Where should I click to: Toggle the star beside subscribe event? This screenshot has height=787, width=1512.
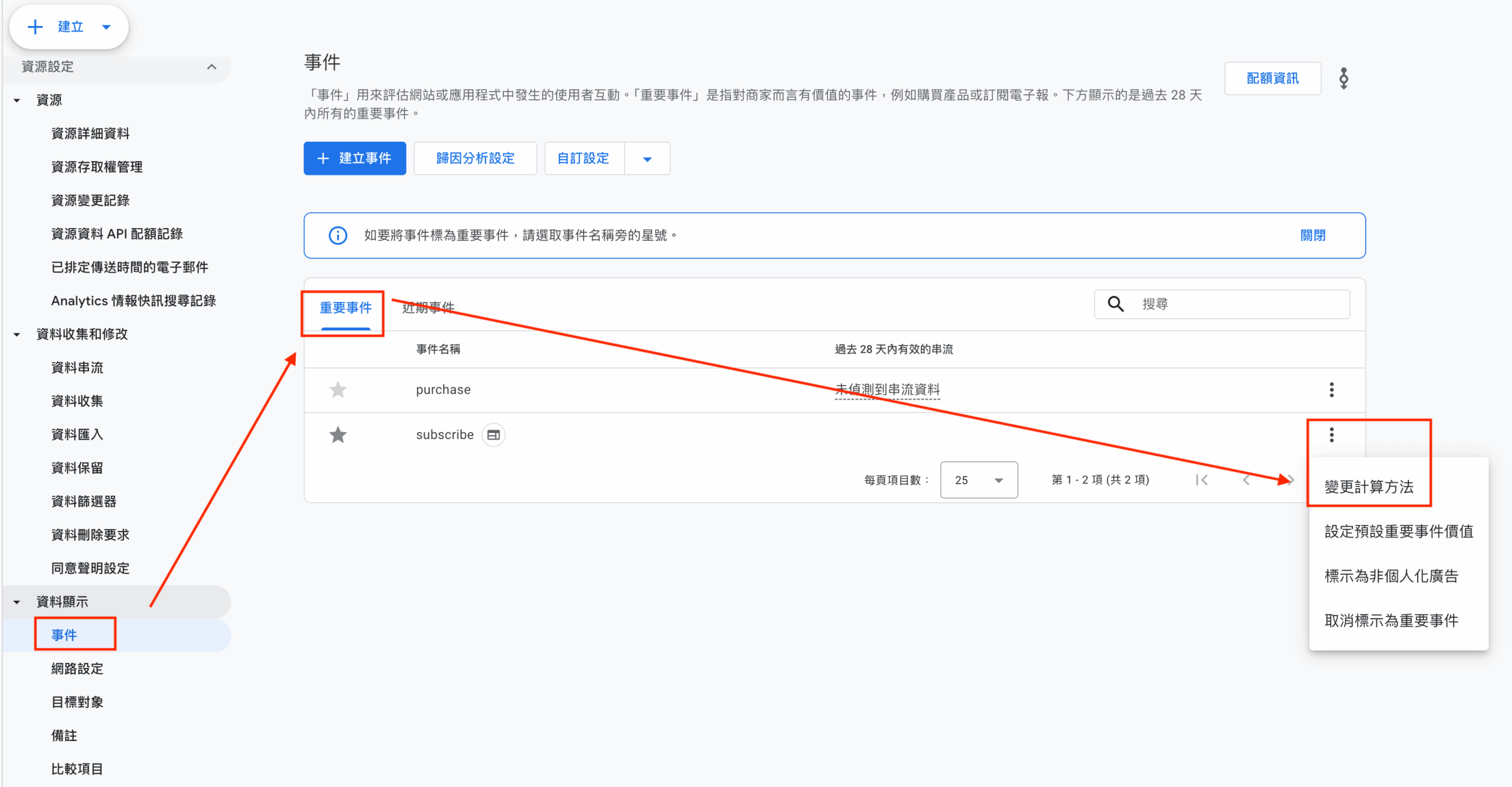coord(338,435)
